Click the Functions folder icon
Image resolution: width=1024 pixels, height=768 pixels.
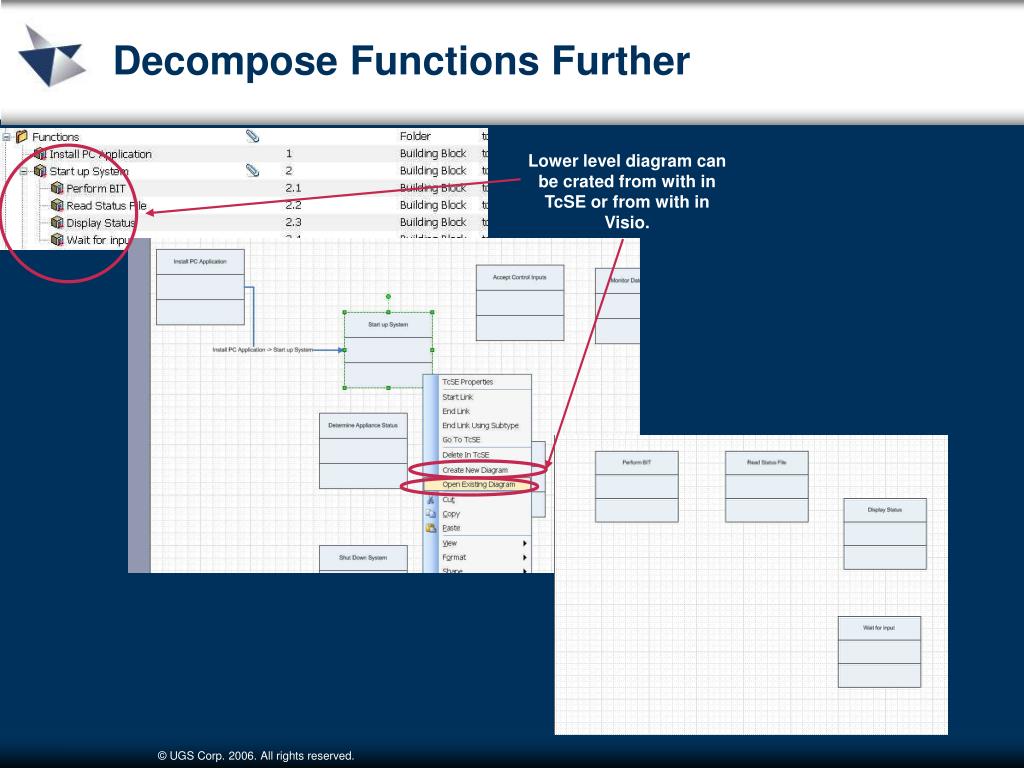click(22, 136)
